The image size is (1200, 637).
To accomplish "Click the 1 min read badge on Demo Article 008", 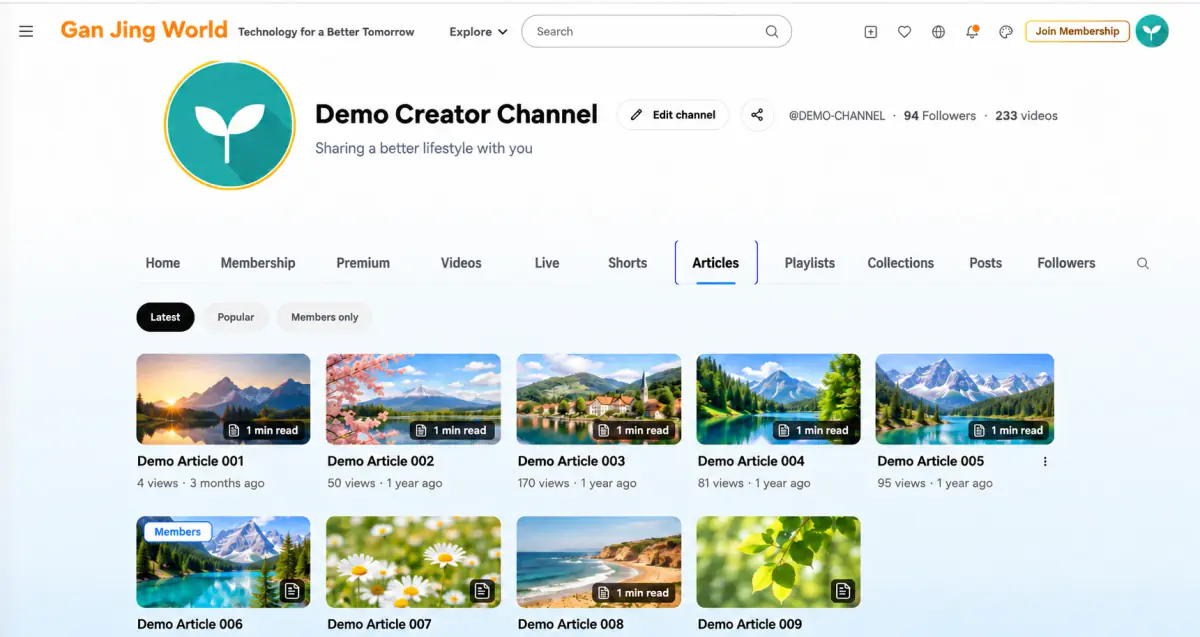I will [634, 592].
